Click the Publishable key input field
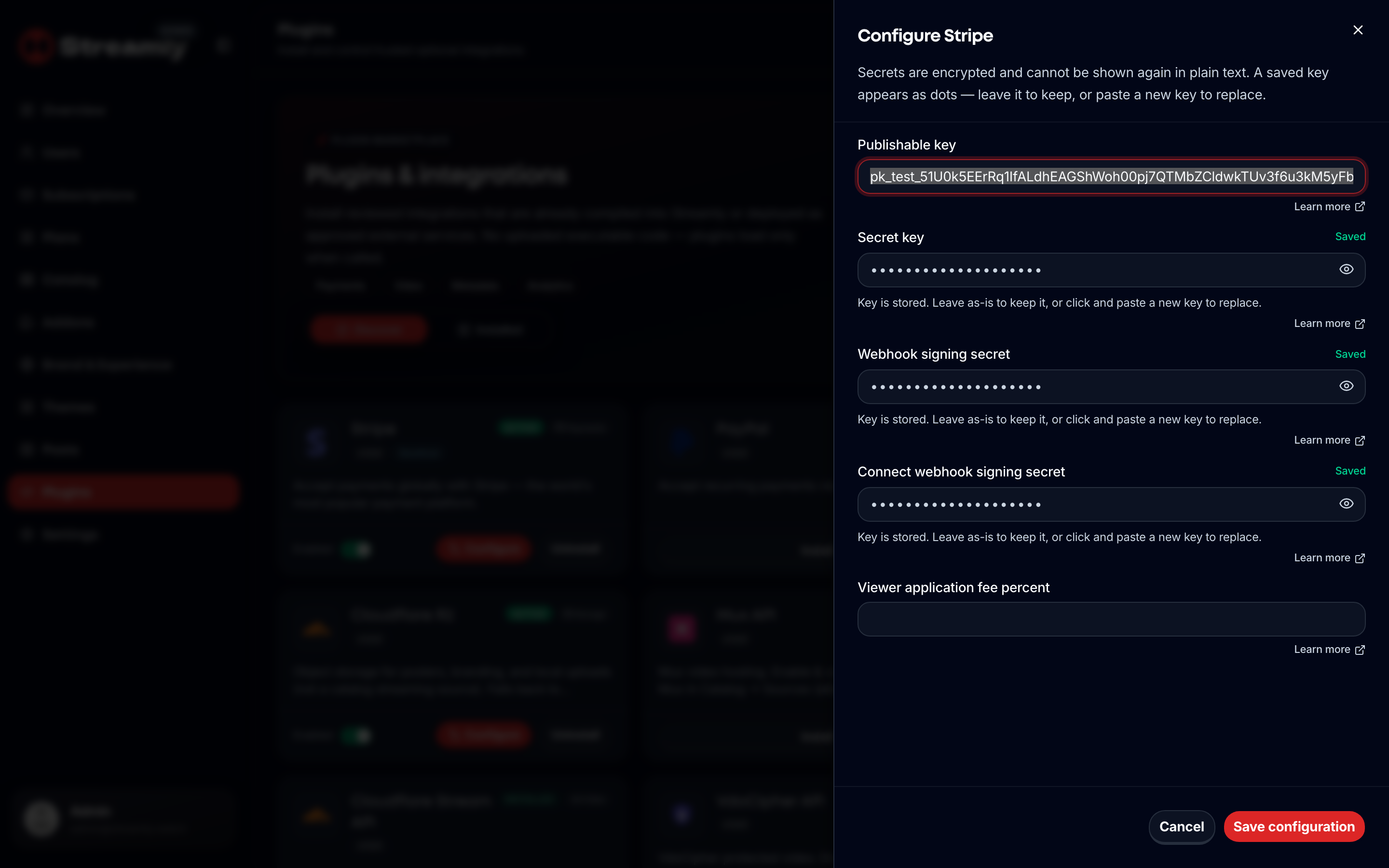Image resolution: width=1389 pixels, height=868 pixels. (x=1111, y=176)
